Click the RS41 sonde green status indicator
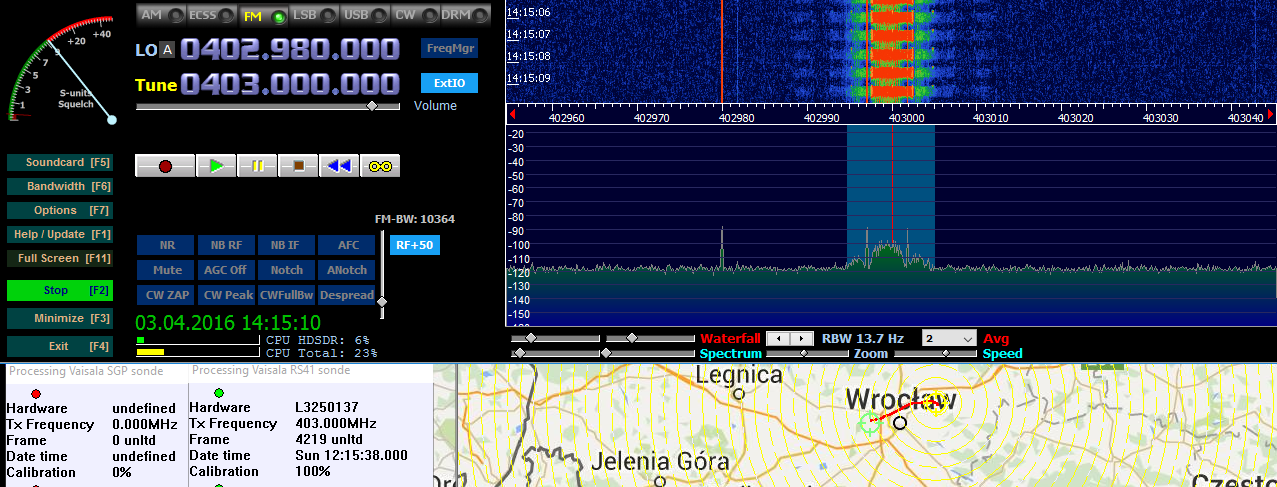Screen dimensions: 1277x487 tap(219, 393)
